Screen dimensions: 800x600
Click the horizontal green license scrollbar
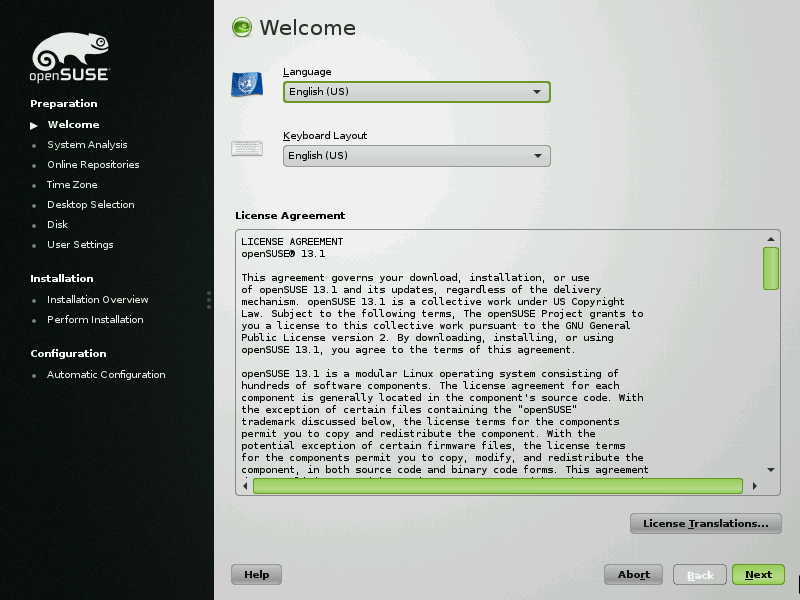click(x=497, y=486)
